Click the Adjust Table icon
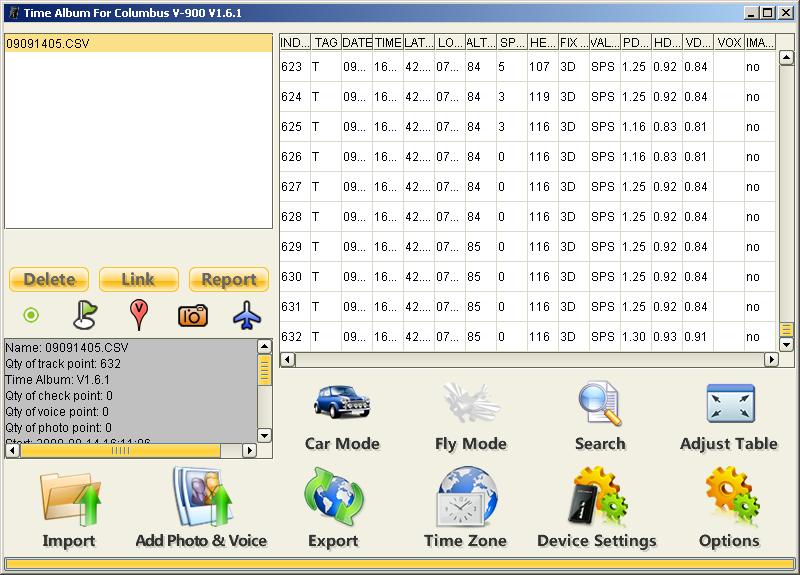 [730, 404]
